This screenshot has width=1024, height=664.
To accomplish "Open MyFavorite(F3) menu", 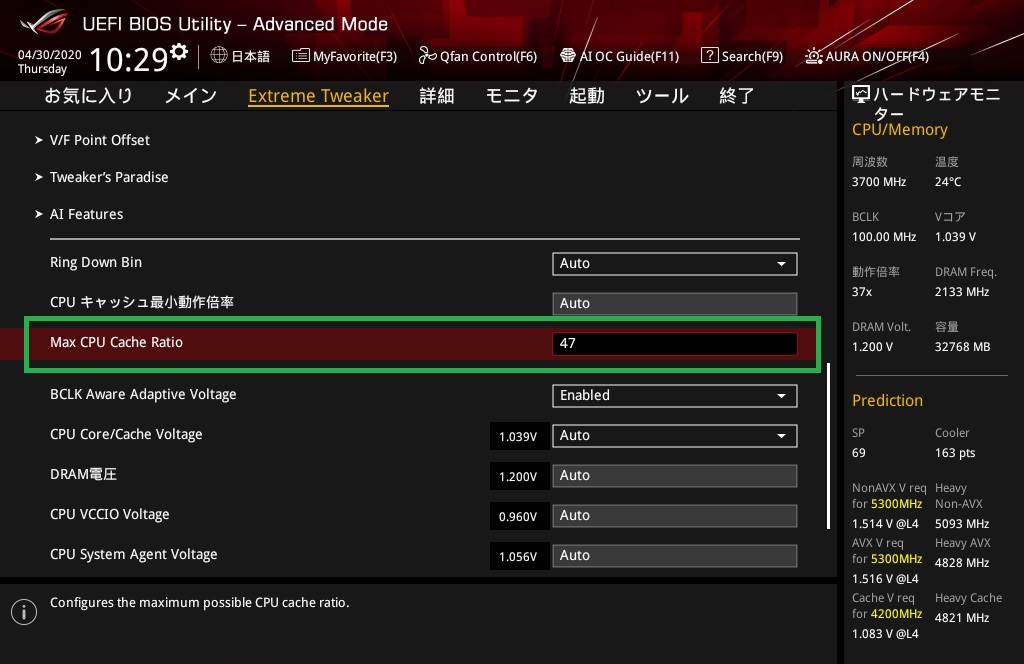I will point(355,56).
